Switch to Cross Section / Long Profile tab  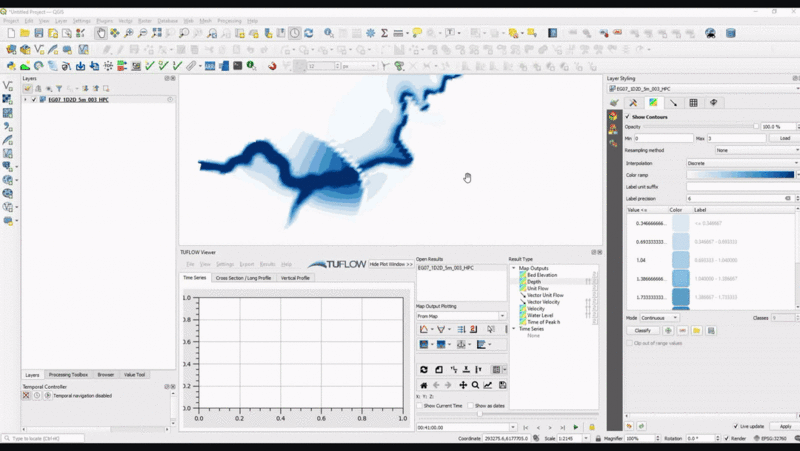pos(243,278)
